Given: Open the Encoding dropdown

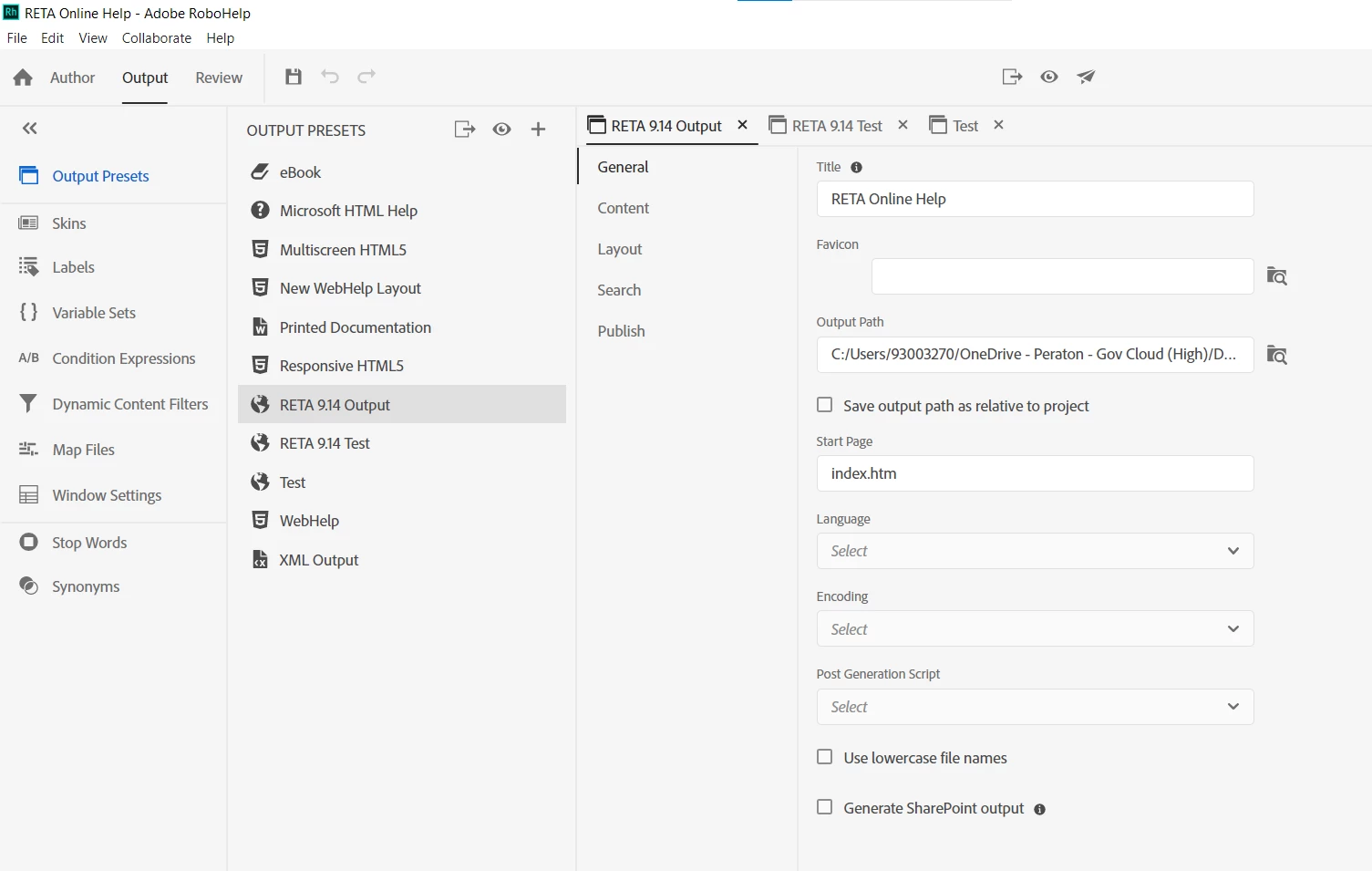Looking at the screenshot, I should (x=1035, y=628).
